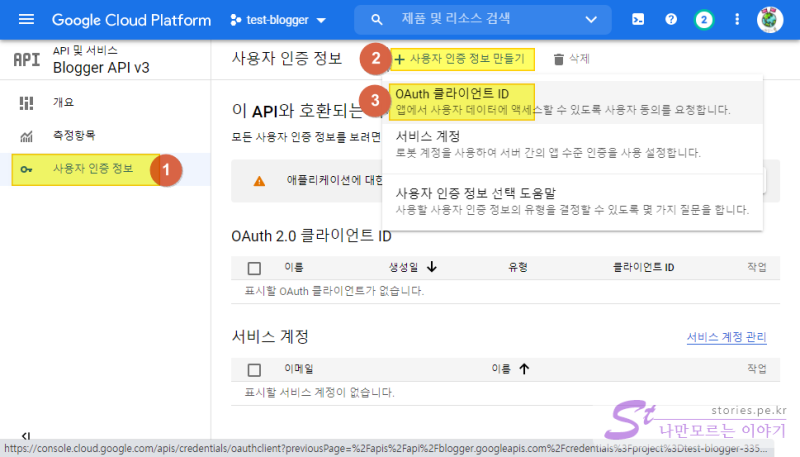Toggle select-all checkbox in OAuth clients table

click(254, 268)
